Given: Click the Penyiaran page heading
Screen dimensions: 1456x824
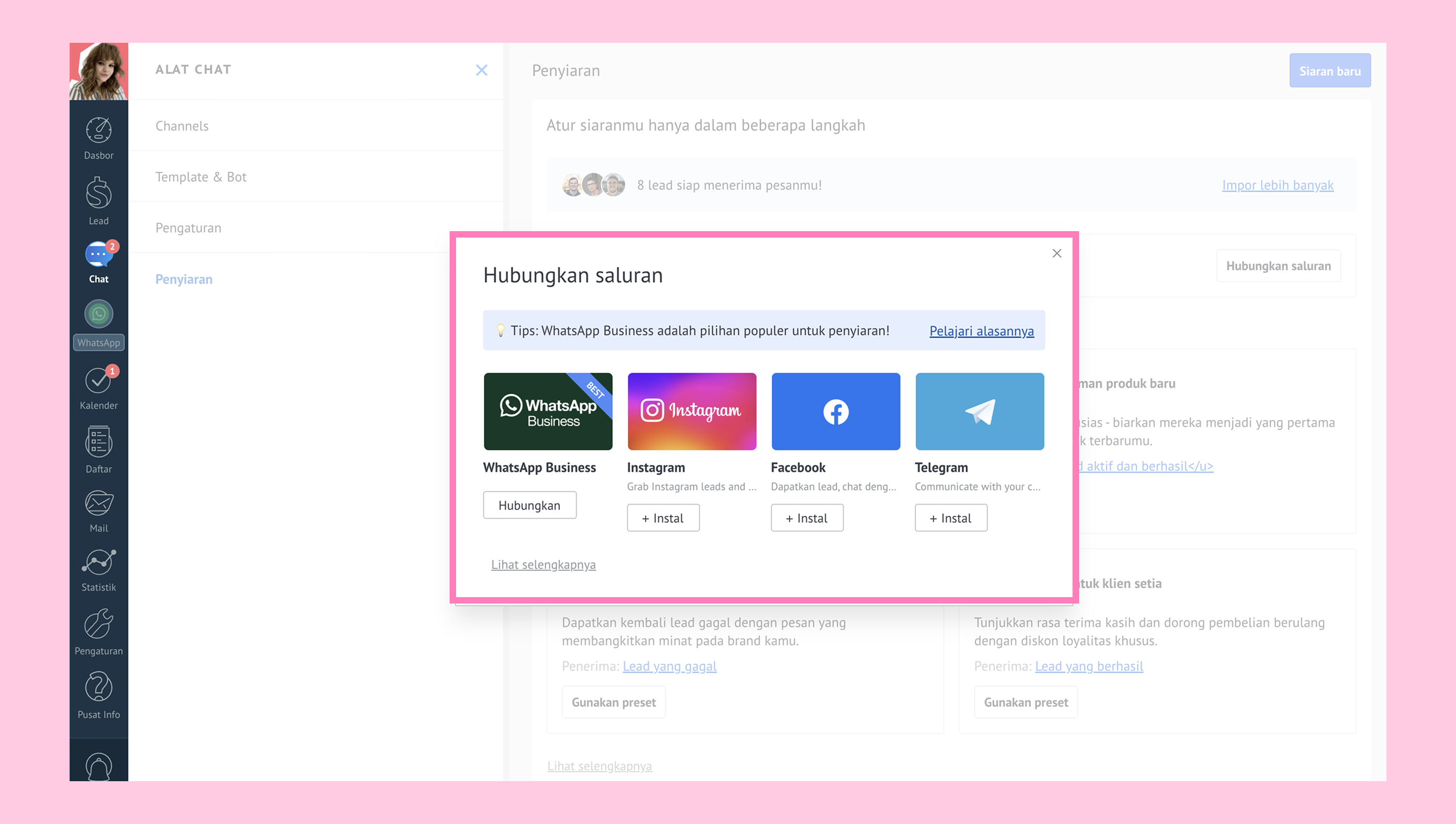Looking at the screenshot, I should click(x=565, y=71).
